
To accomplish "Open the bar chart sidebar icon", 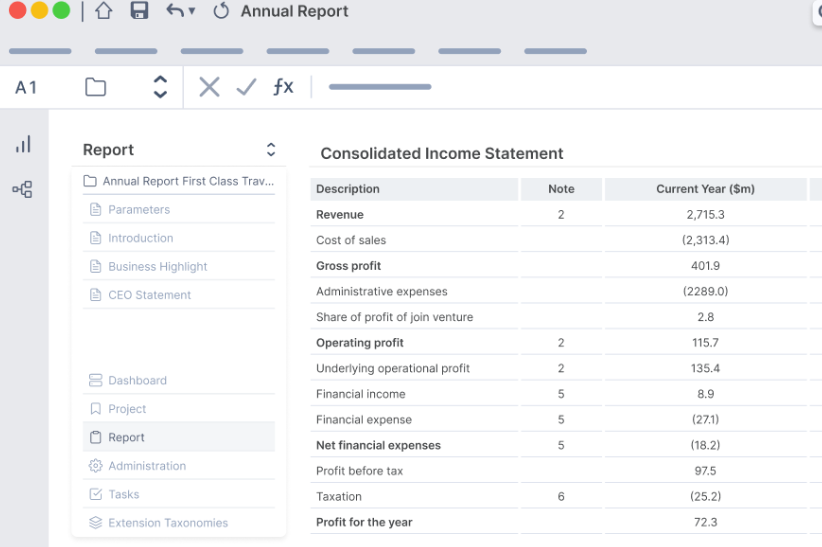I will coord(23,144).
